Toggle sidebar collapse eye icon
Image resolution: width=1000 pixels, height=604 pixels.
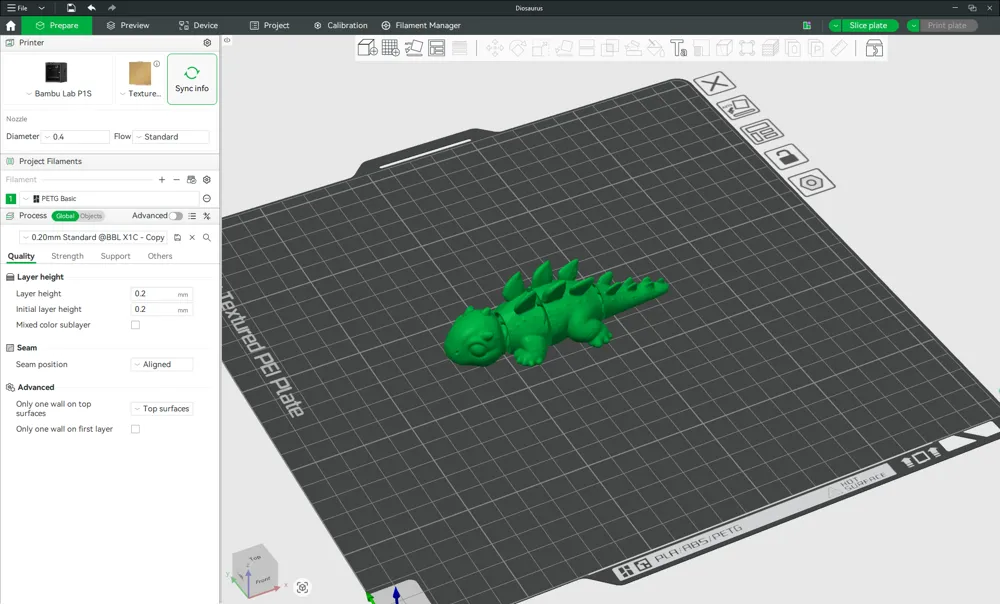227,40
